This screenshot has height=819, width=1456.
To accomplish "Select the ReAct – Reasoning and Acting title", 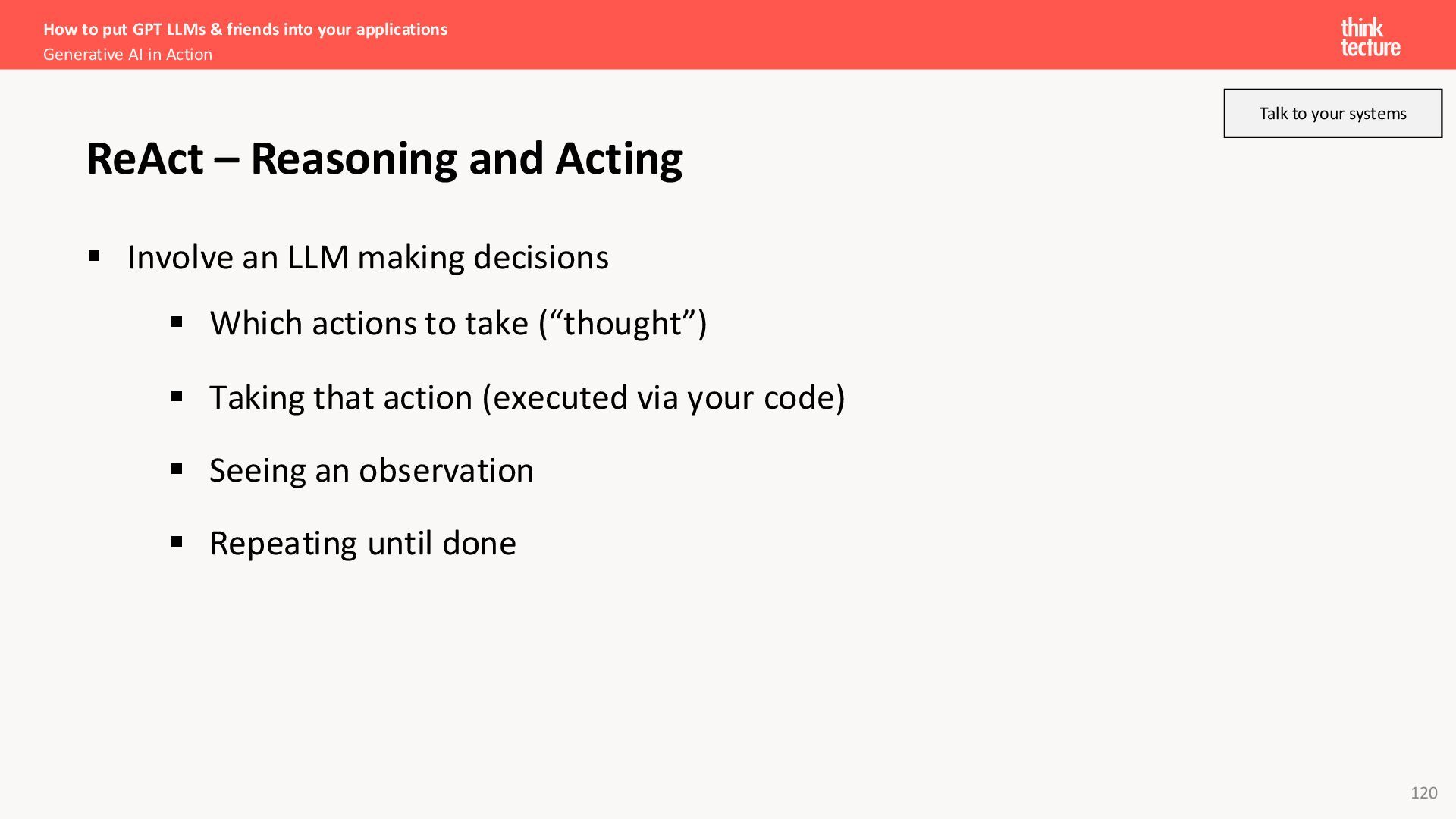I will [x=384, y=158].
